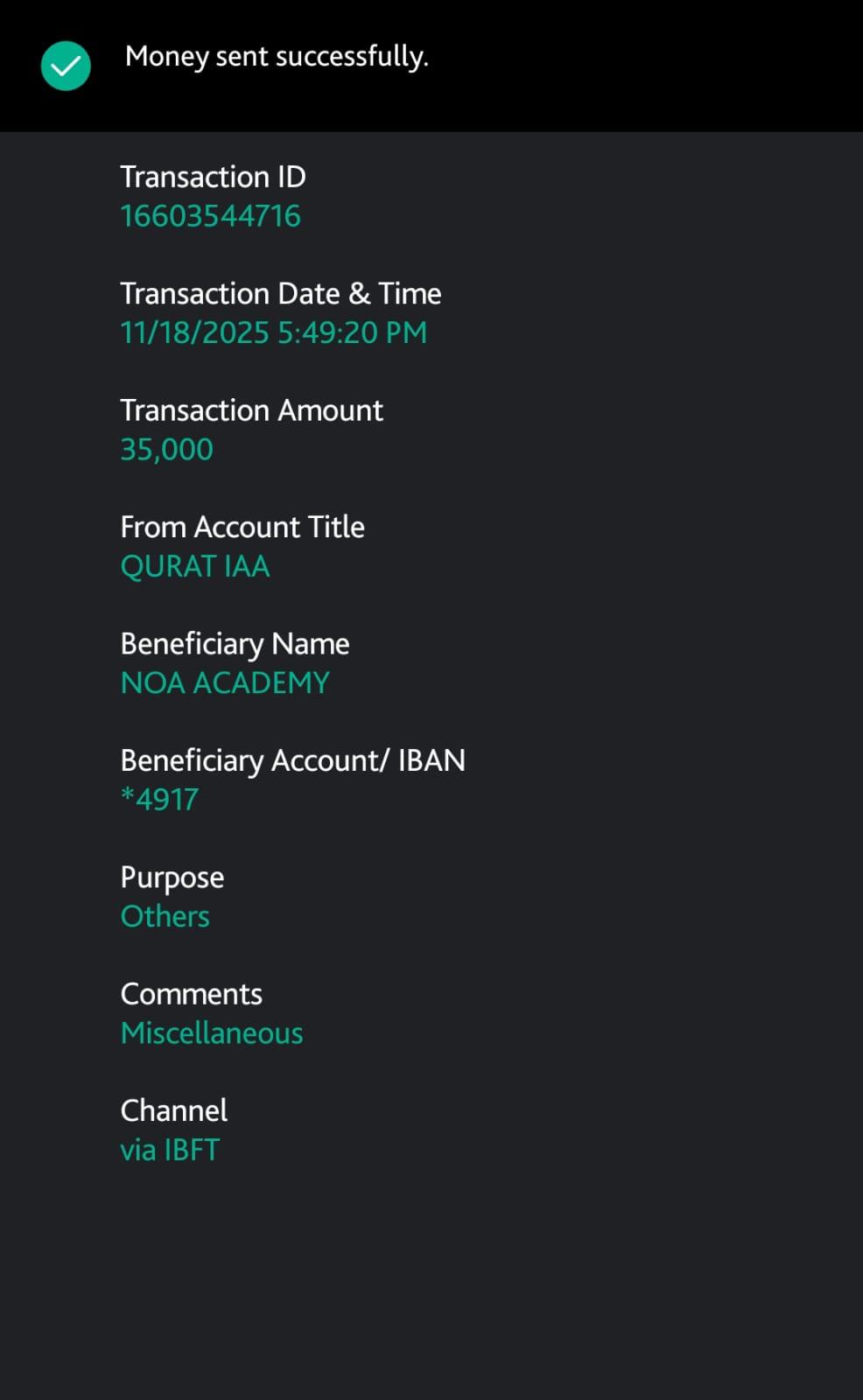Click the Transaction ID label

click(213, 177)
